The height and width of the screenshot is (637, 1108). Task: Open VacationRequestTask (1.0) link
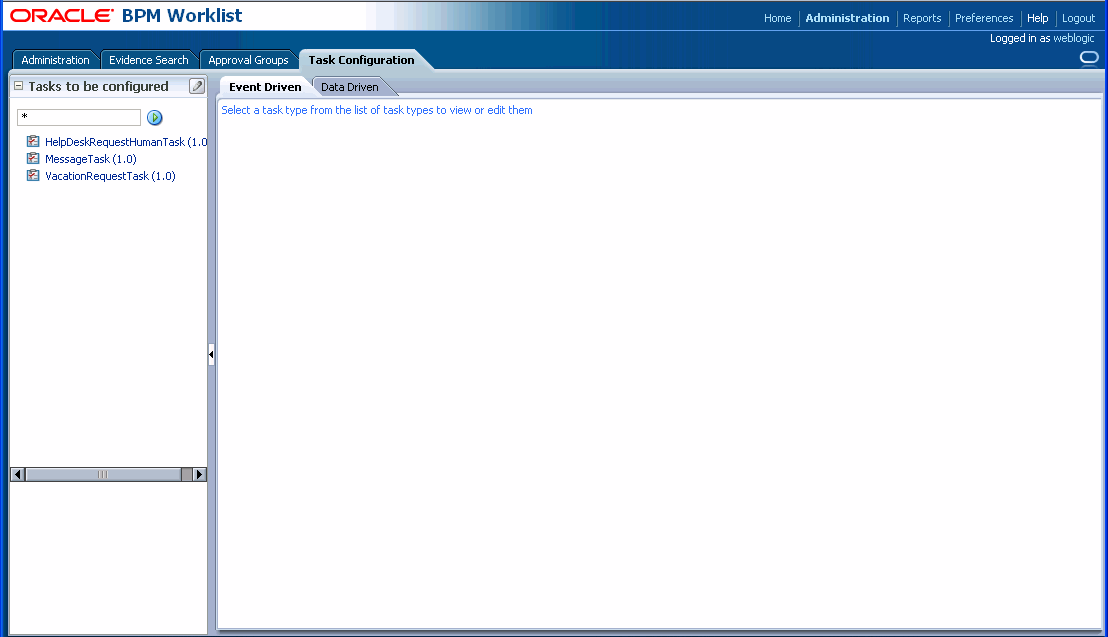[109, 175]
